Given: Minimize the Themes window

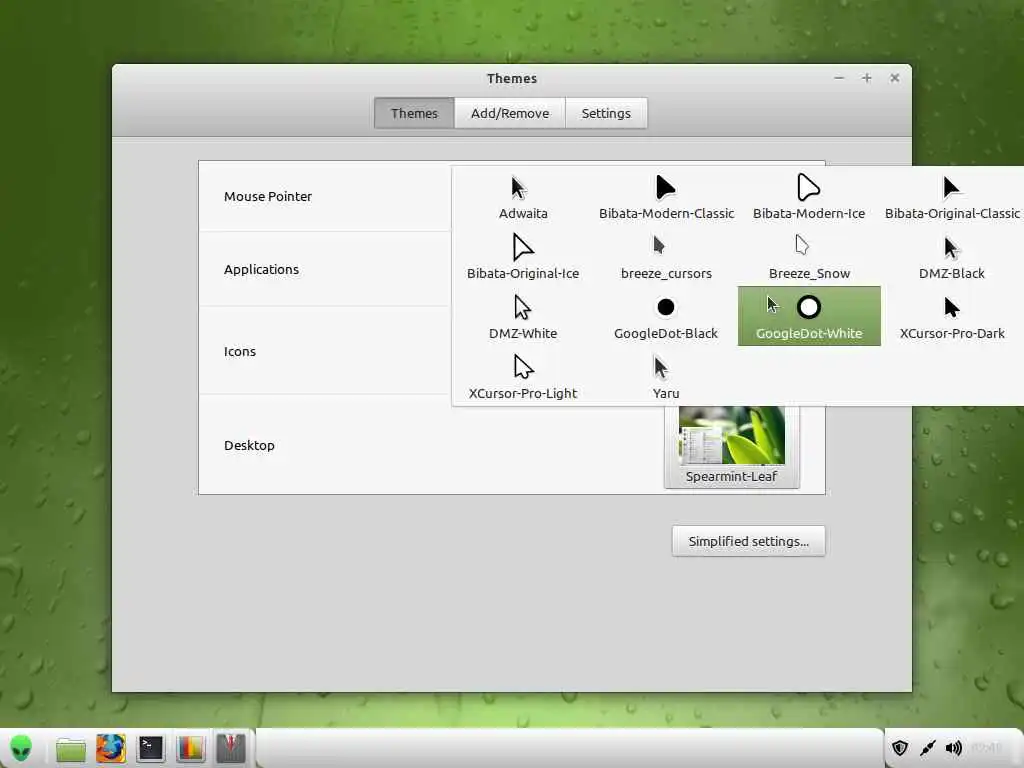Looking at the screenshot, I should pos(839,78).
